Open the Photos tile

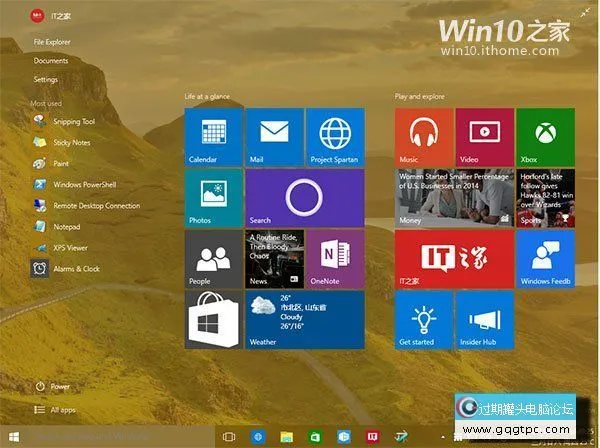[x=213, y=198]
